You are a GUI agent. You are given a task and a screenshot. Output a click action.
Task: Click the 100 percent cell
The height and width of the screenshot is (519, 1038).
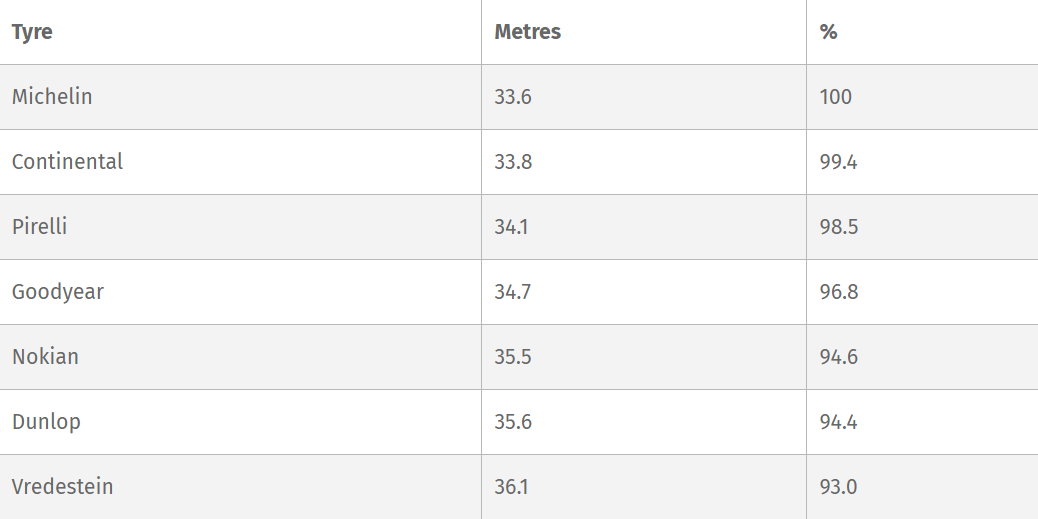click(835, 97)
